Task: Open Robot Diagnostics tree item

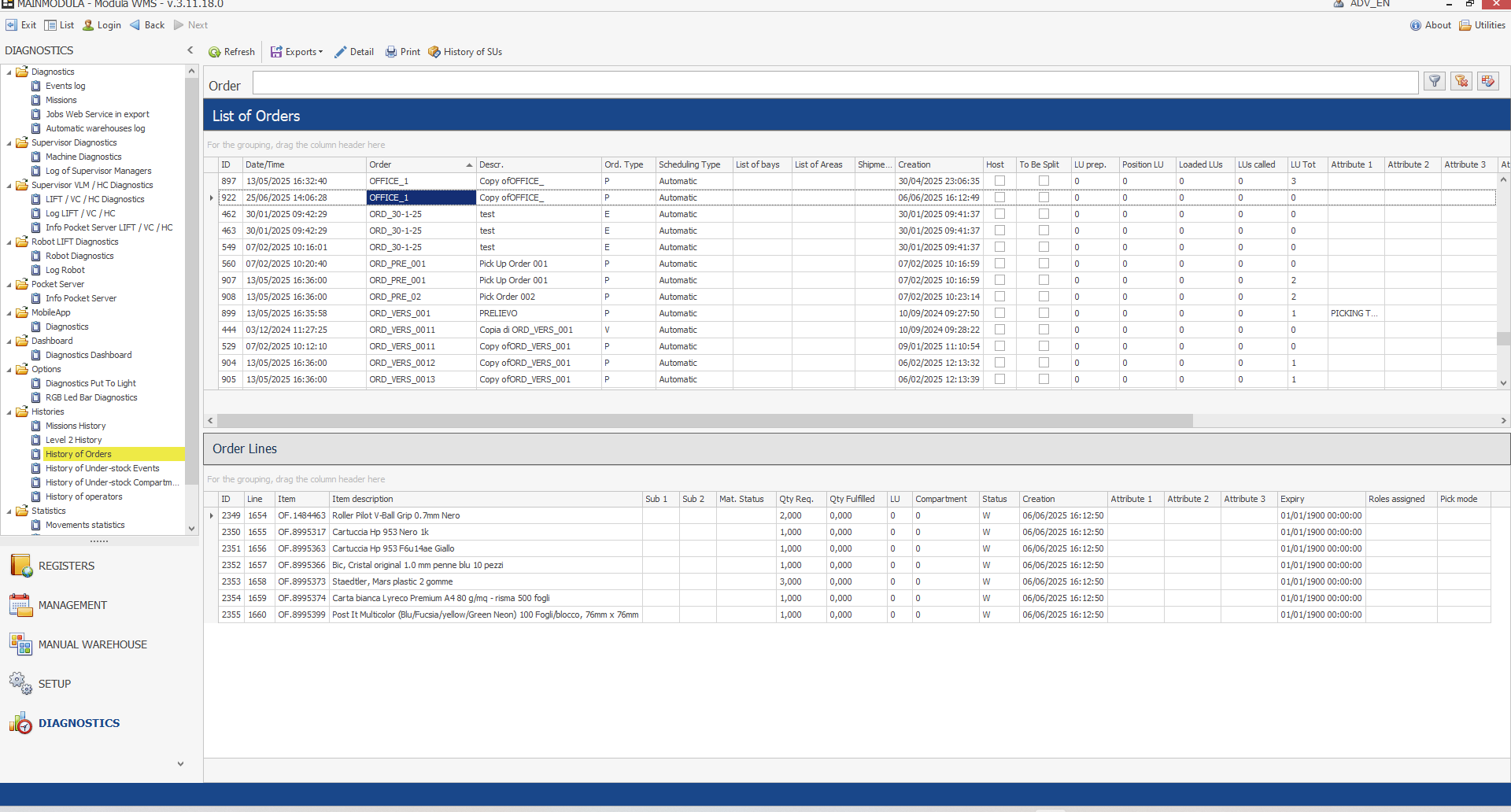Action: (x=79, y=256)
